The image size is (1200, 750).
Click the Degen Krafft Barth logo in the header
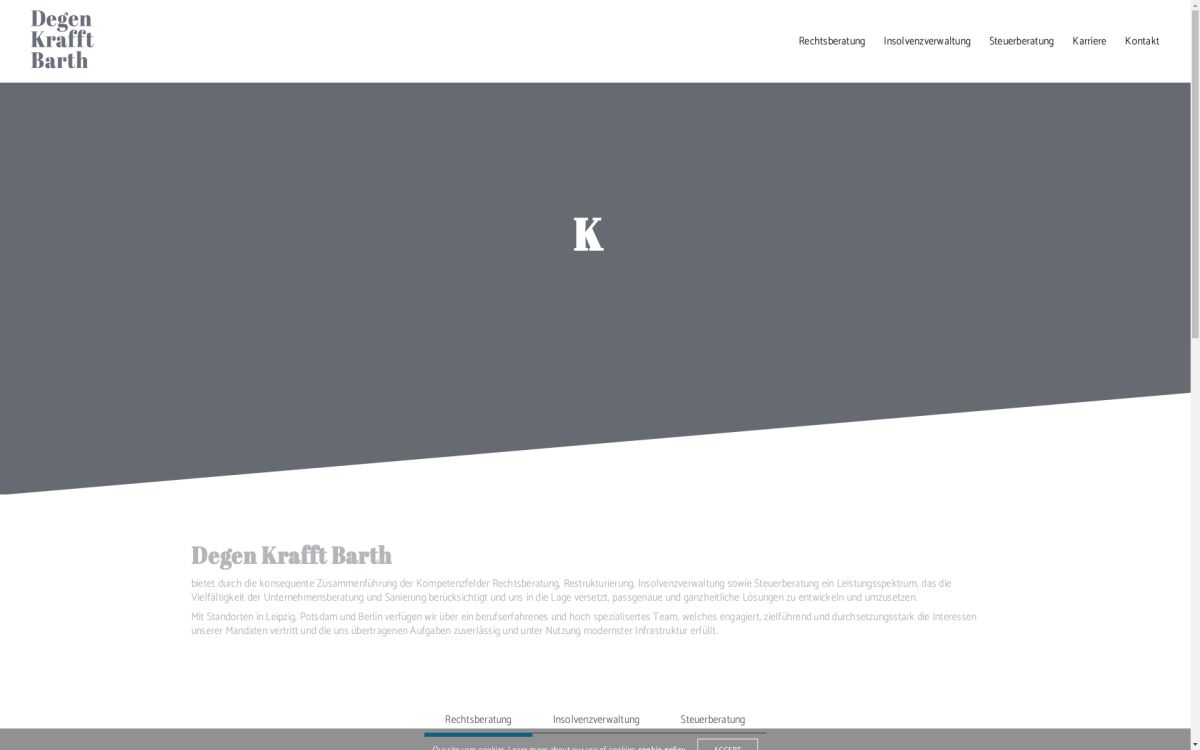click(62, 40)
